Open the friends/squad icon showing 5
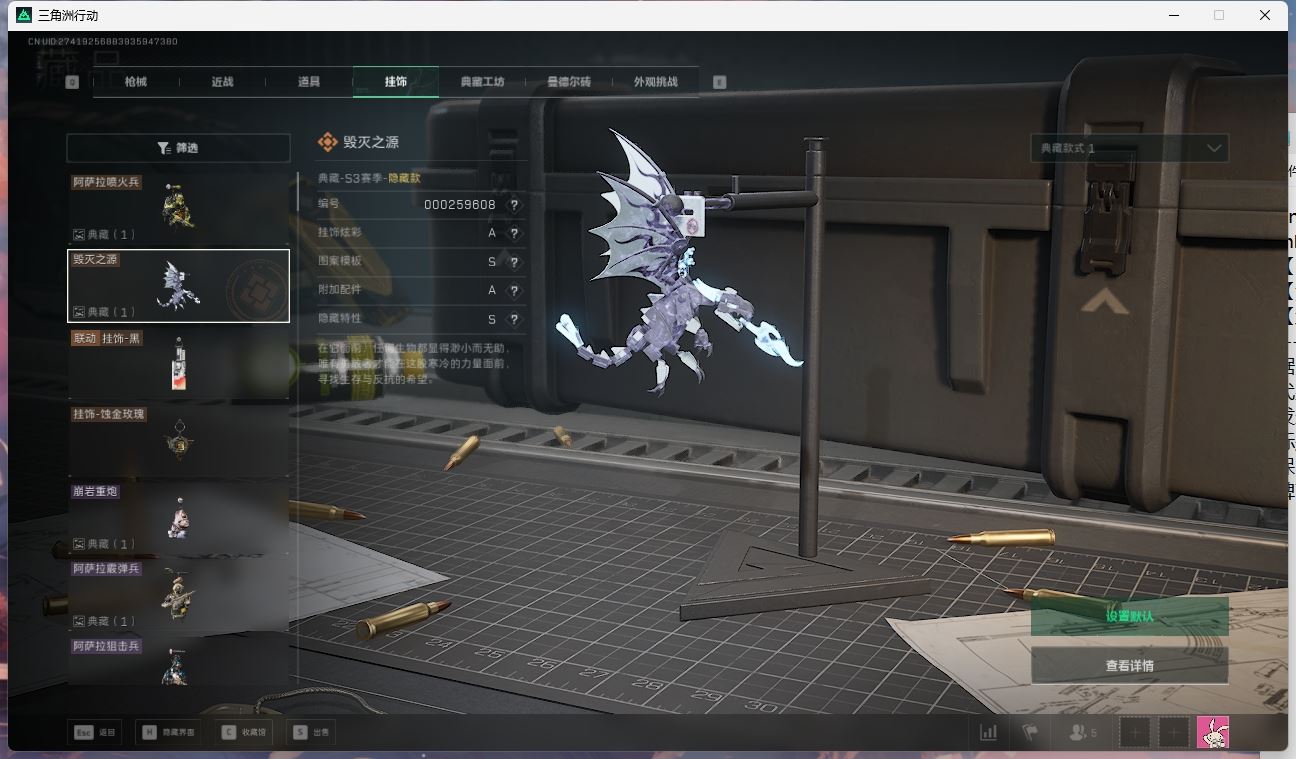Viewport: 1296px width, 759px height. tap(1082, 732)
